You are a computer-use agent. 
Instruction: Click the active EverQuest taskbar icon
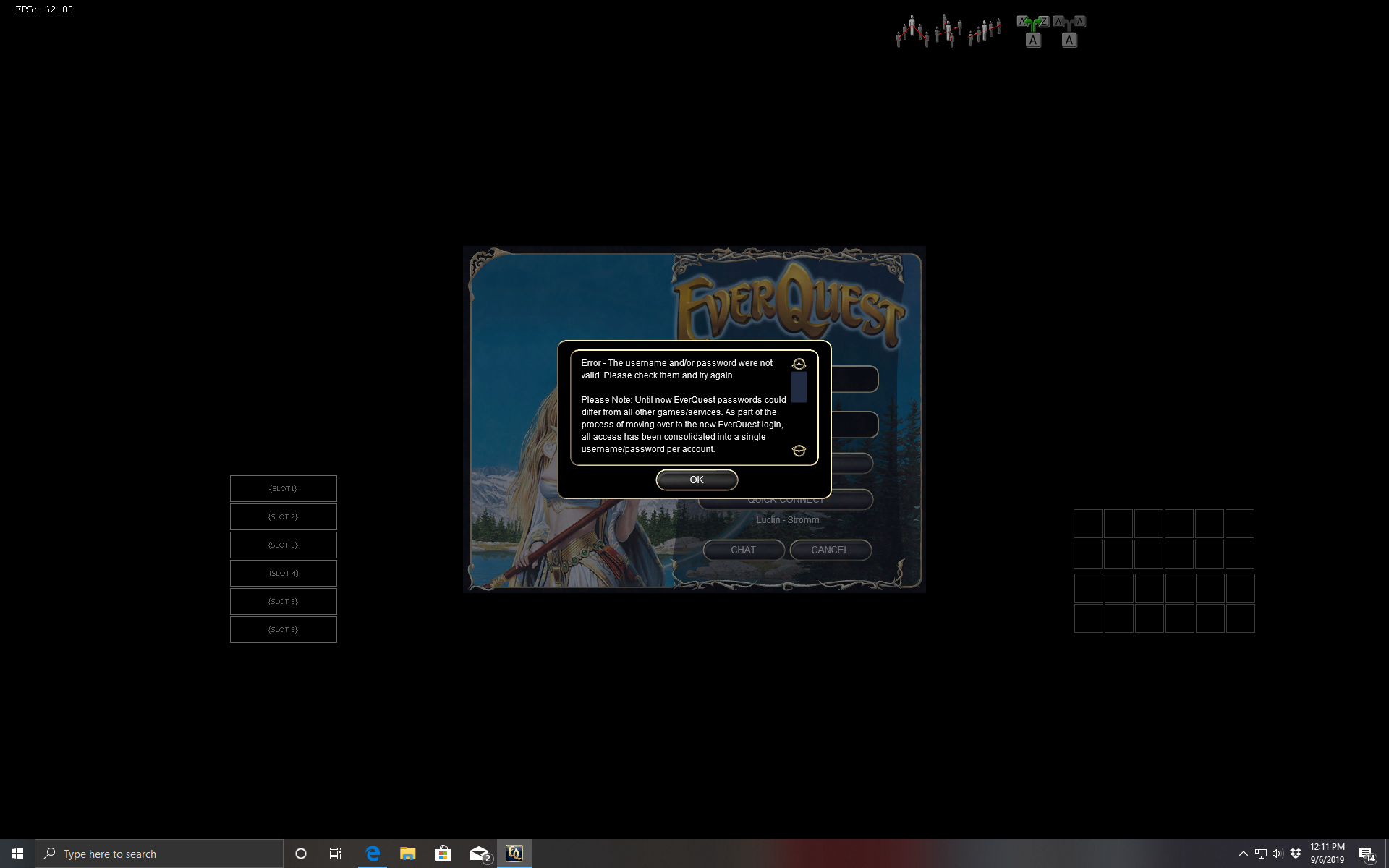[x=514, y=854]
